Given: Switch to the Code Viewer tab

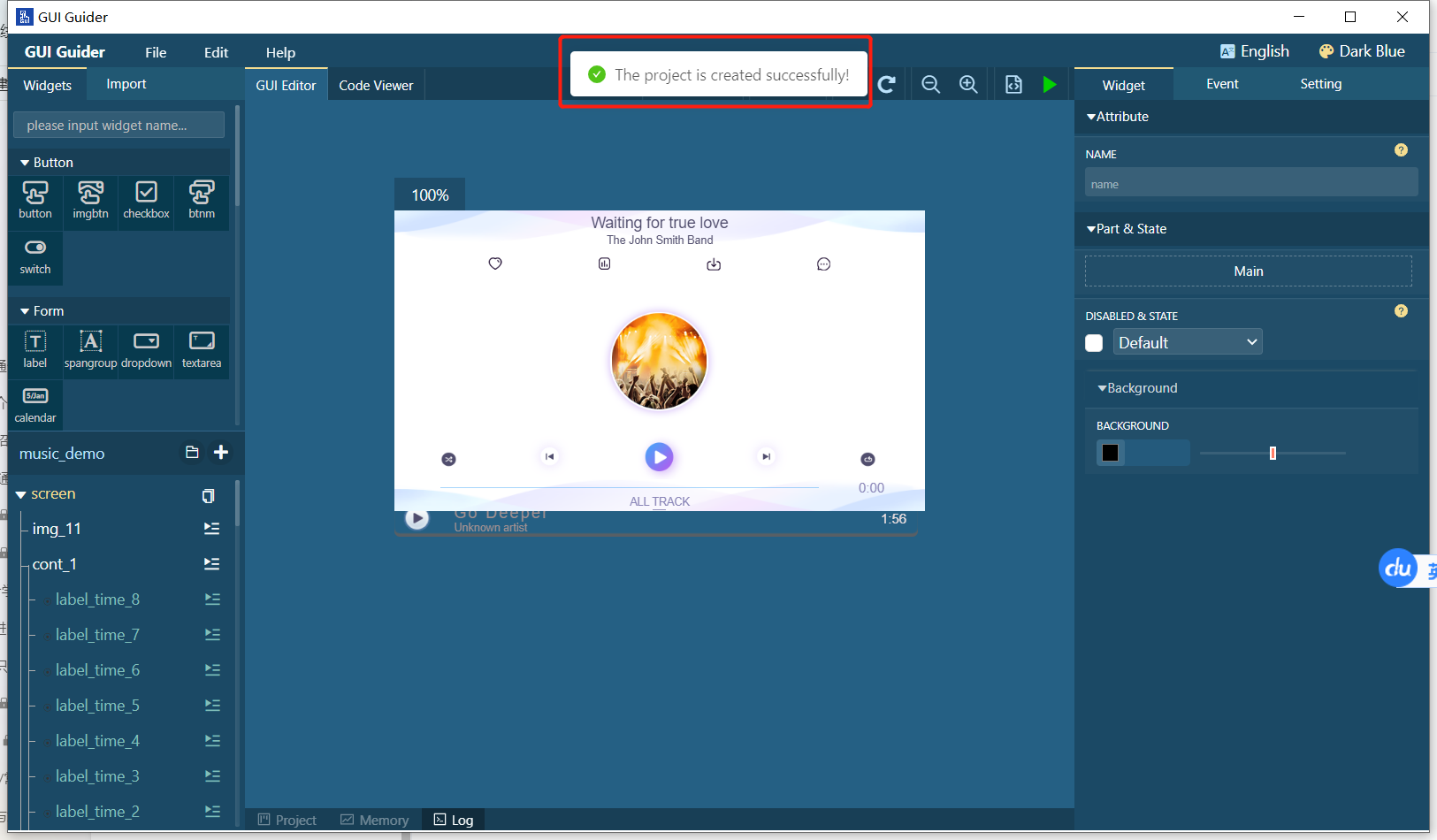Looking at the screenshot, I should [x=376, y=86].
